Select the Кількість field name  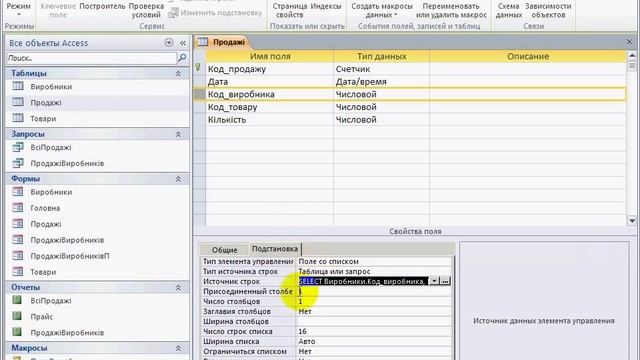pyautogui.click(x=227, y=120)
